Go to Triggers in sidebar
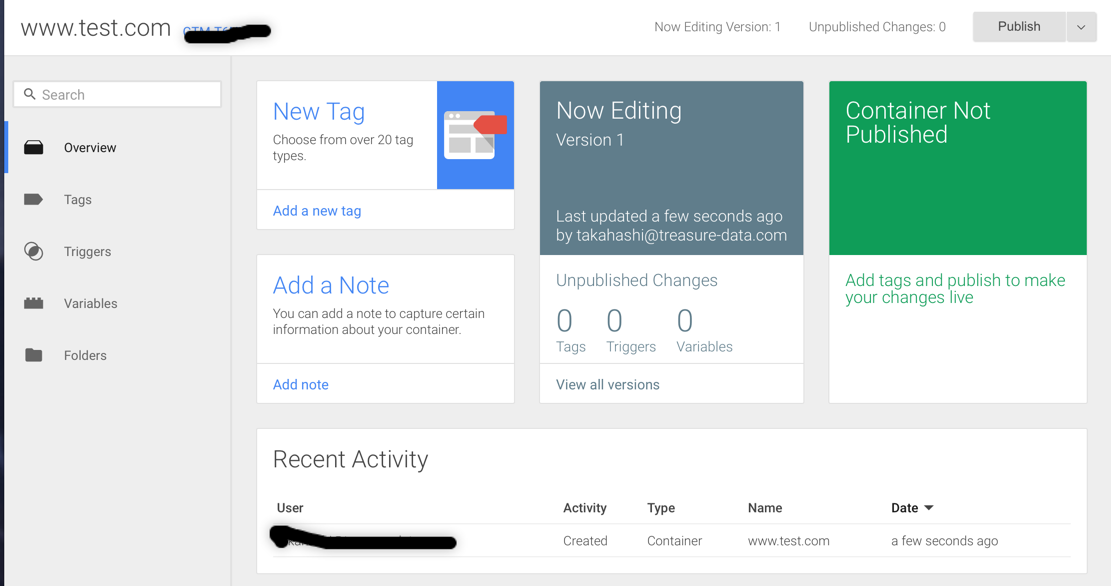1111x586 pixels. click(x=87, y=252)
